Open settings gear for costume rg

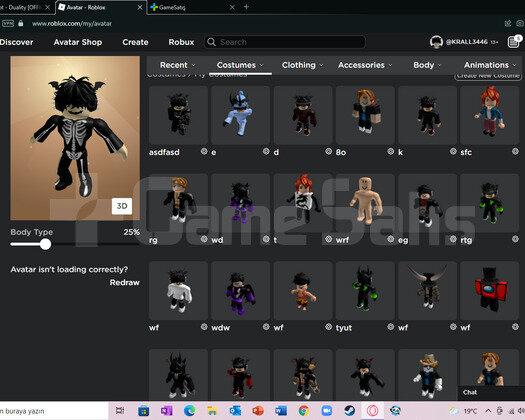pos(204,239)
